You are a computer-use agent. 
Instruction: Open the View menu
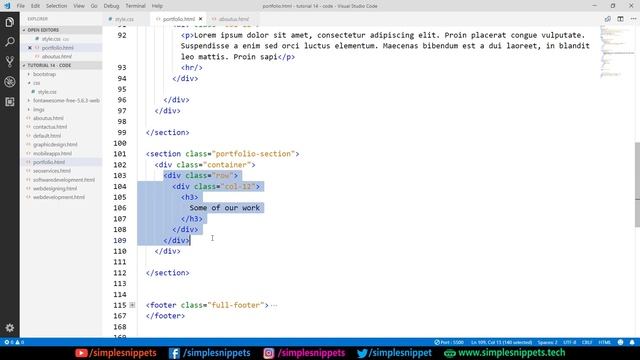79,6
